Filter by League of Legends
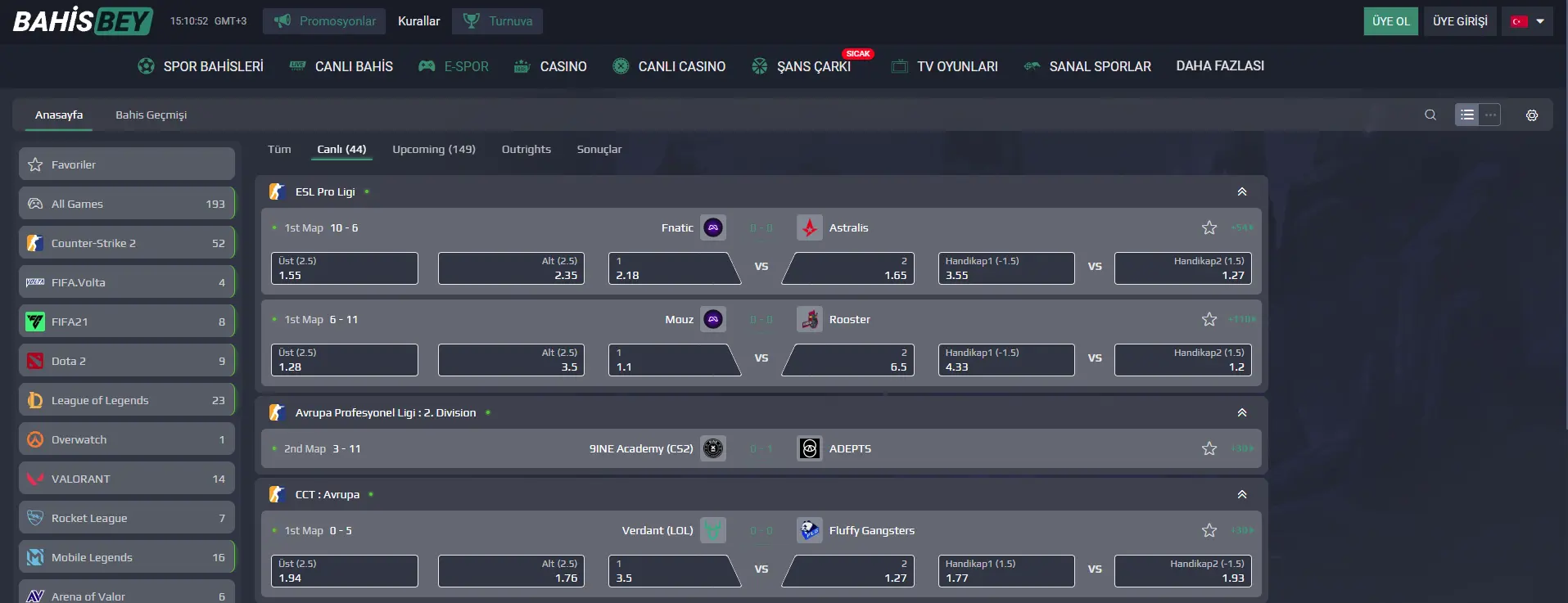1568x603 pixels. [x=127, y=399]
